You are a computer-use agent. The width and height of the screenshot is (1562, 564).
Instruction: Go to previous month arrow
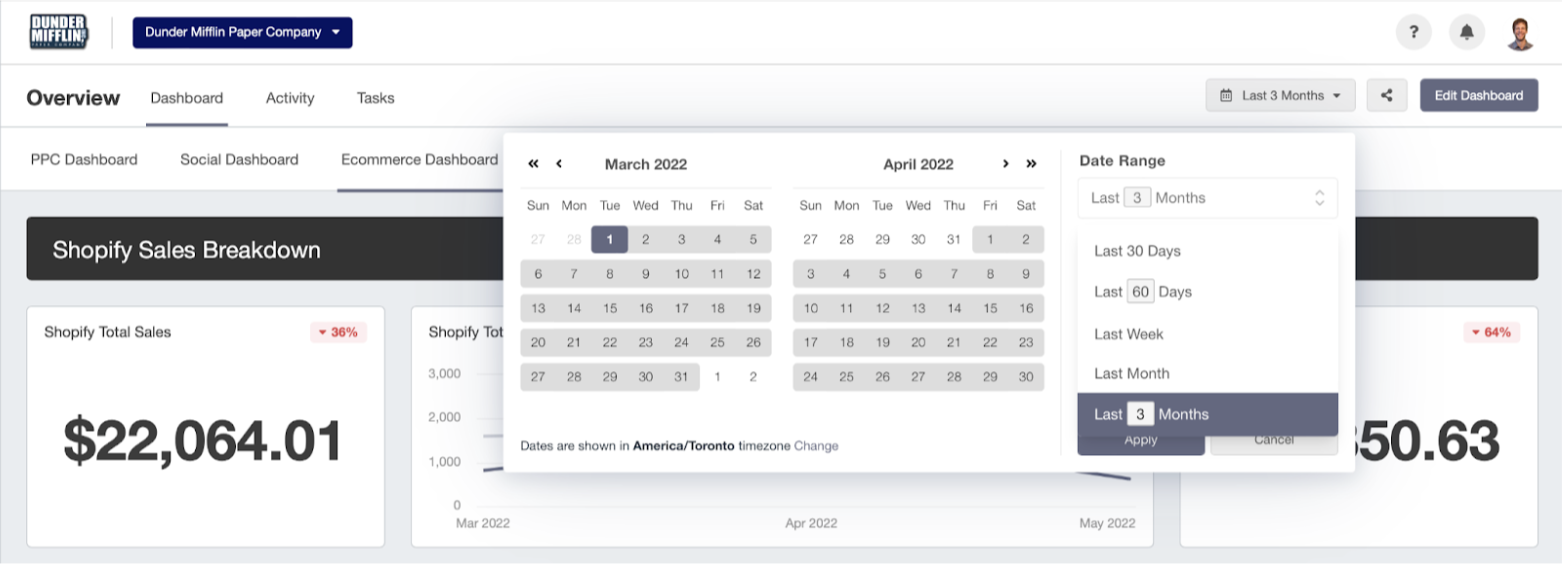pos(559,164)
